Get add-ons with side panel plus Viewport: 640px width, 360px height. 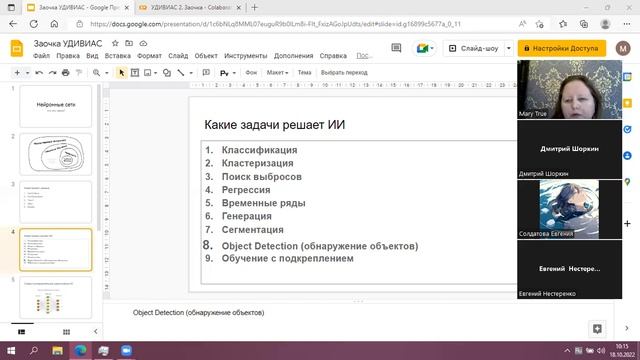(627, 224)
